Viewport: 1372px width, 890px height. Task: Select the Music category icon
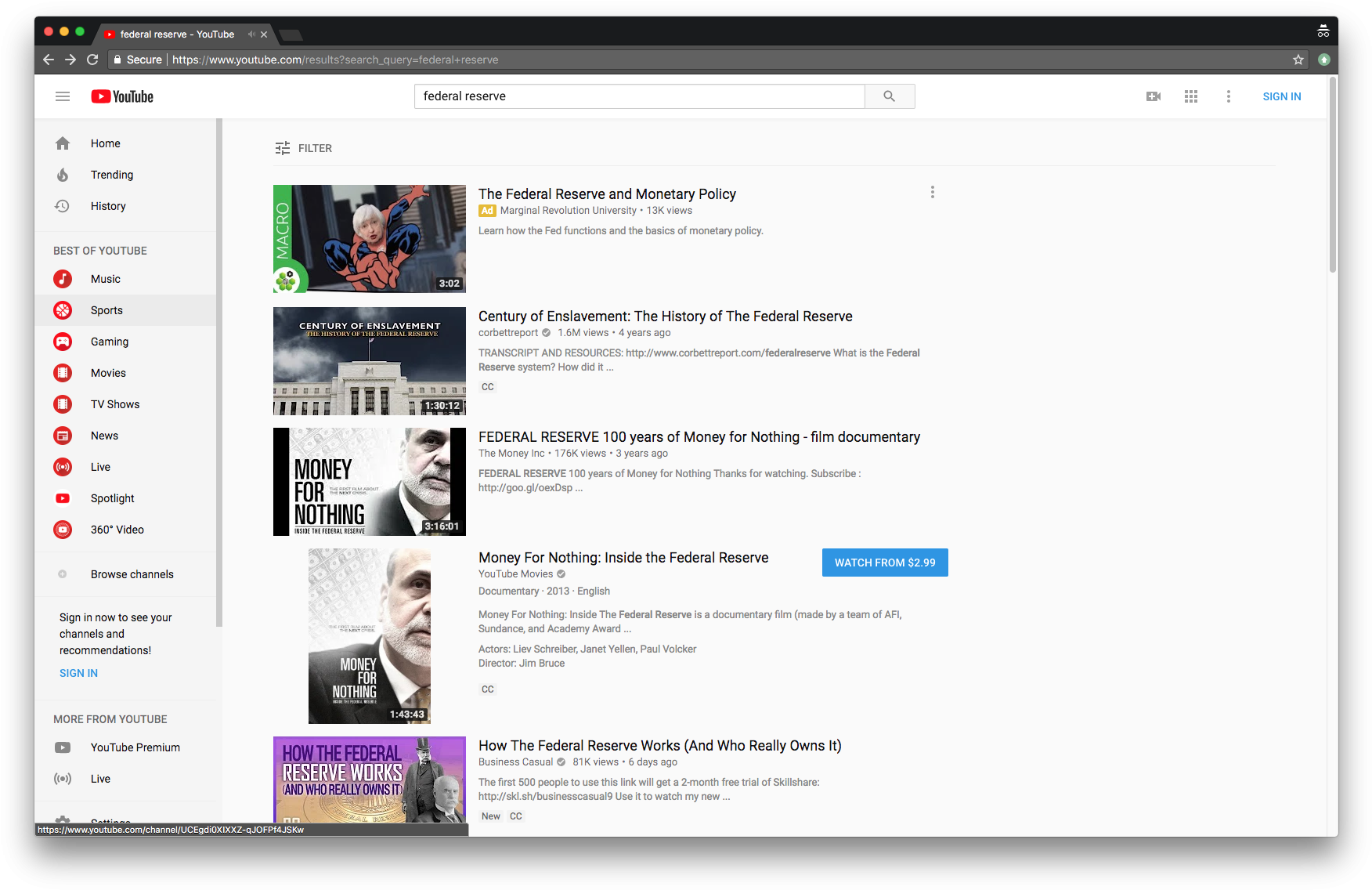[x=63, y=279]
